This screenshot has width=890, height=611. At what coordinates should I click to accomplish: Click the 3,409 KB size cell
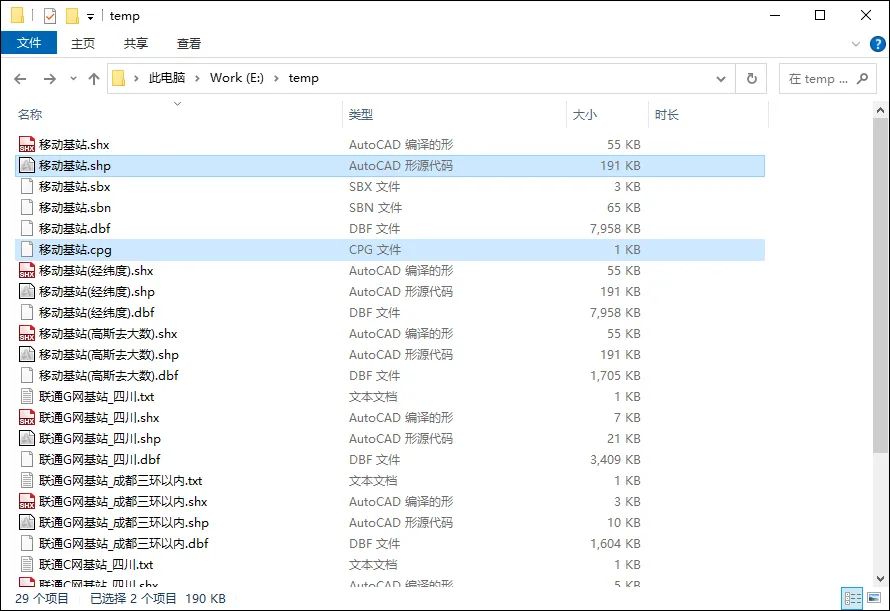pyautogui.click(x=615, y=459)
